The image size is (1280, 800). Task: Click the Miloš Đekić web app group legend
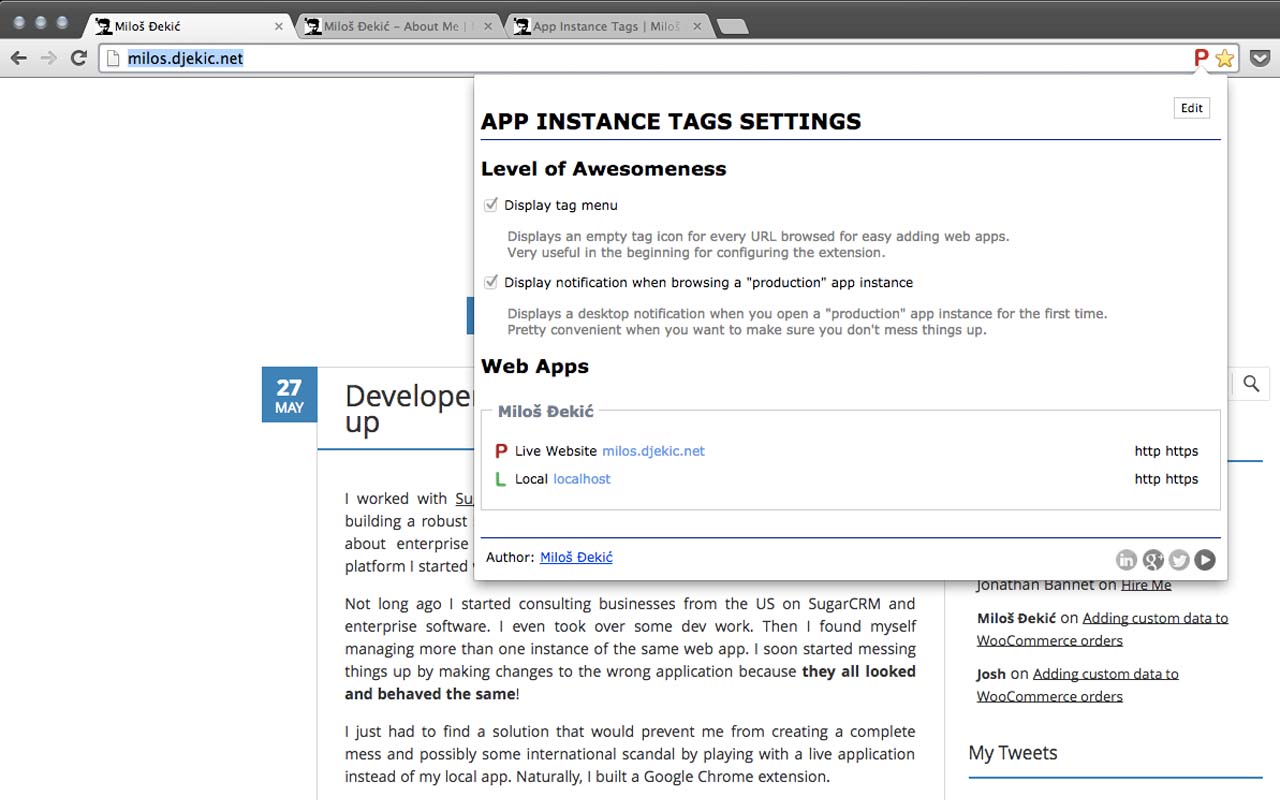[x=546, y=411]
